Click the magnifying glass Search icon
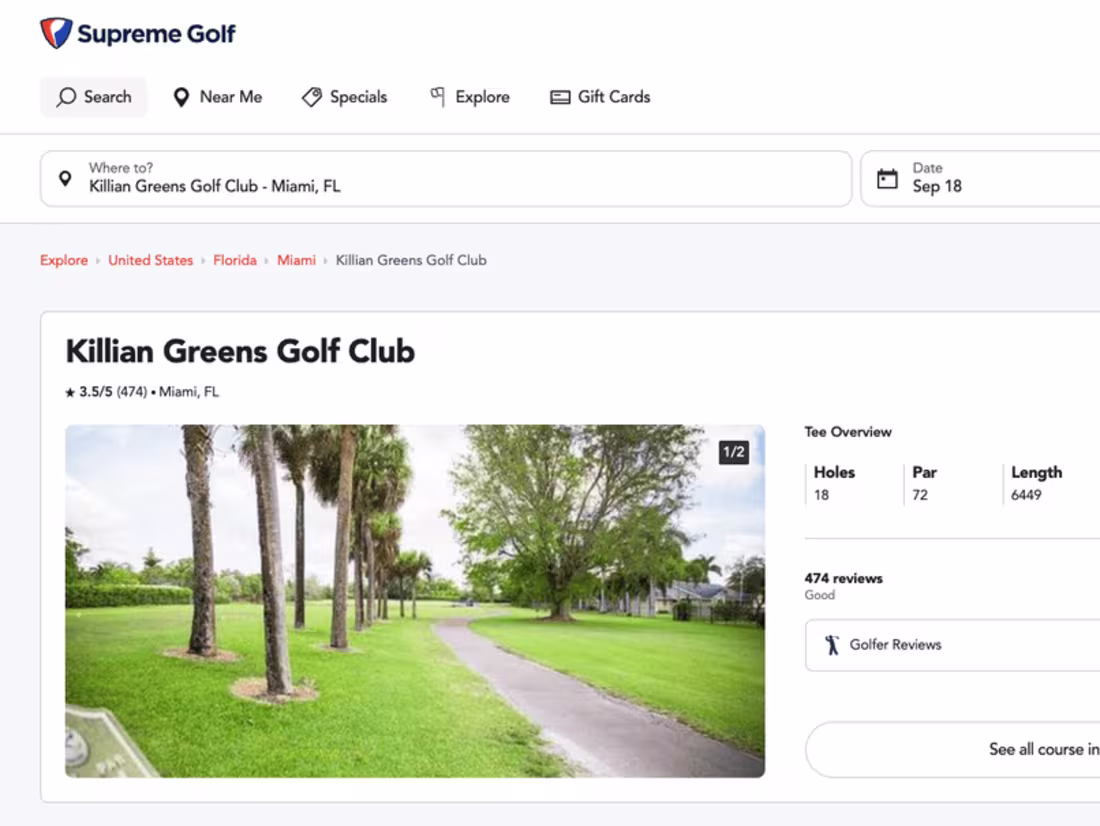The image size is (1100, 826). point(66,96)
